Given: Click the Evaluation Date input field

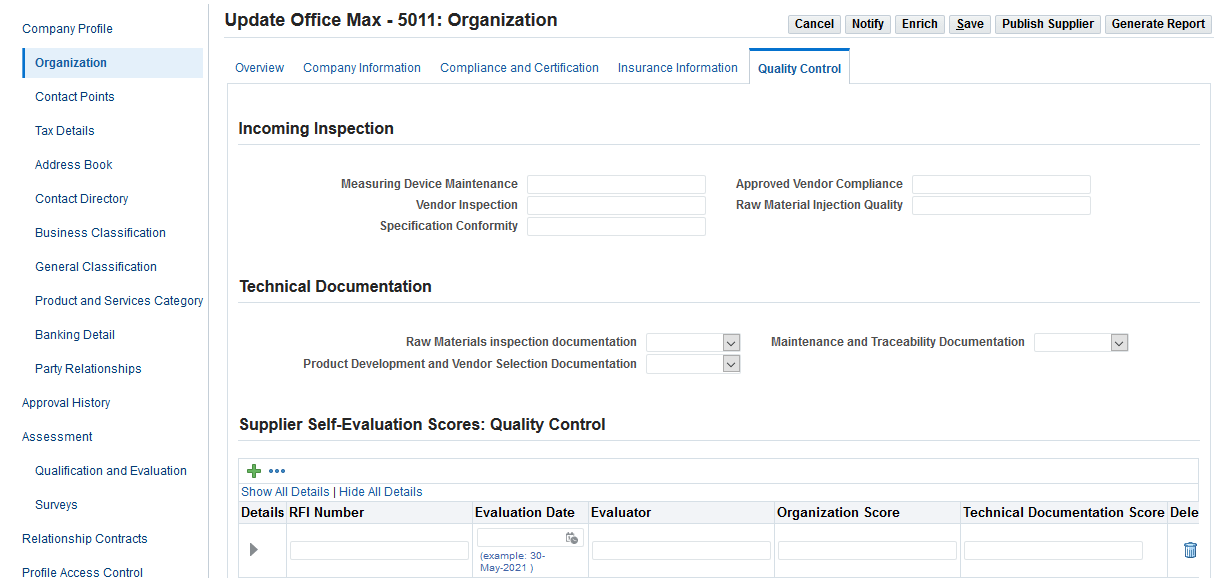Looking at the screenshot, I should (x=520, y=538).
